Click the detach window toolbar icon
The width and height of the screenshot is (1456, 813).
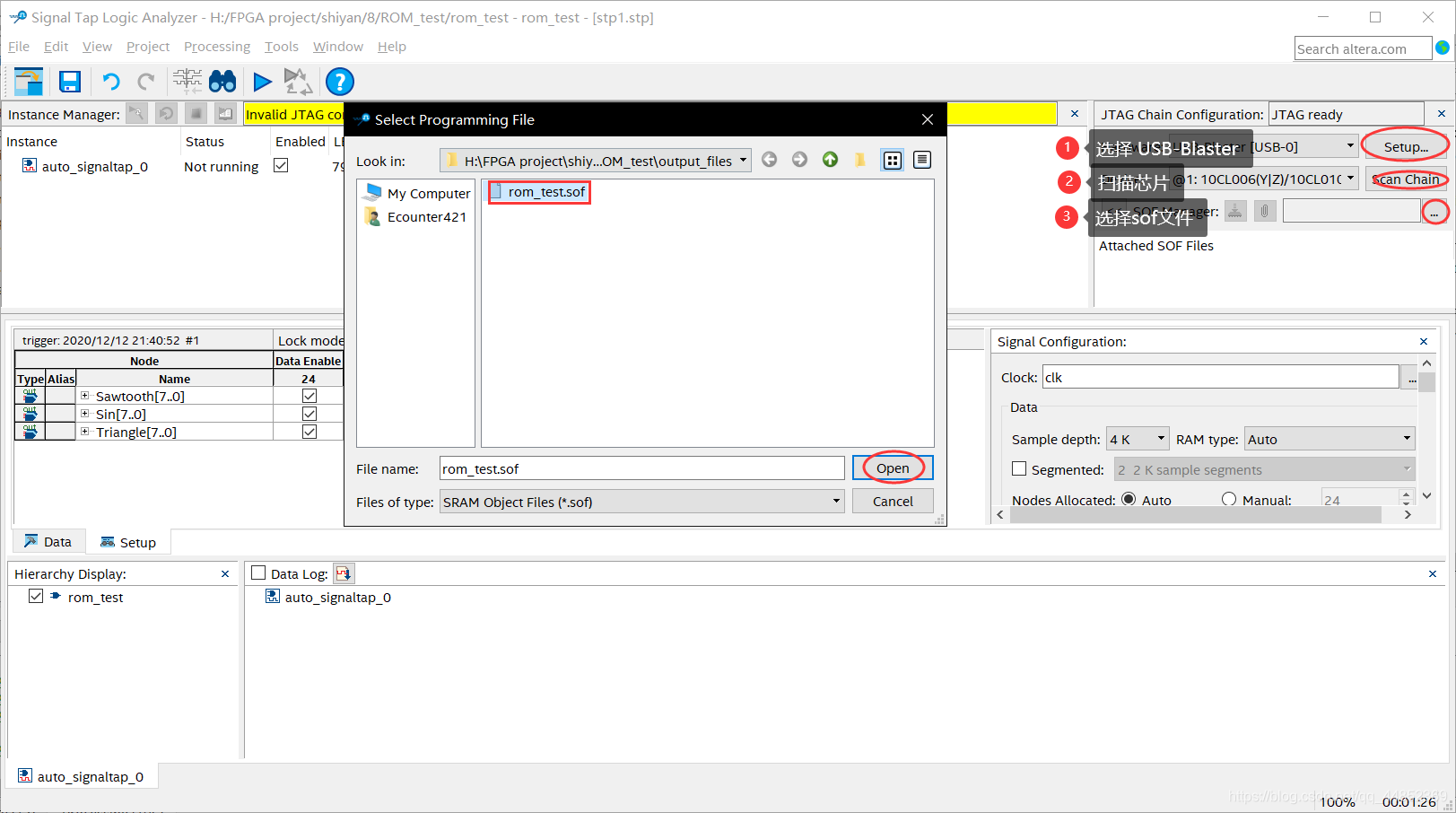[28, 82]
